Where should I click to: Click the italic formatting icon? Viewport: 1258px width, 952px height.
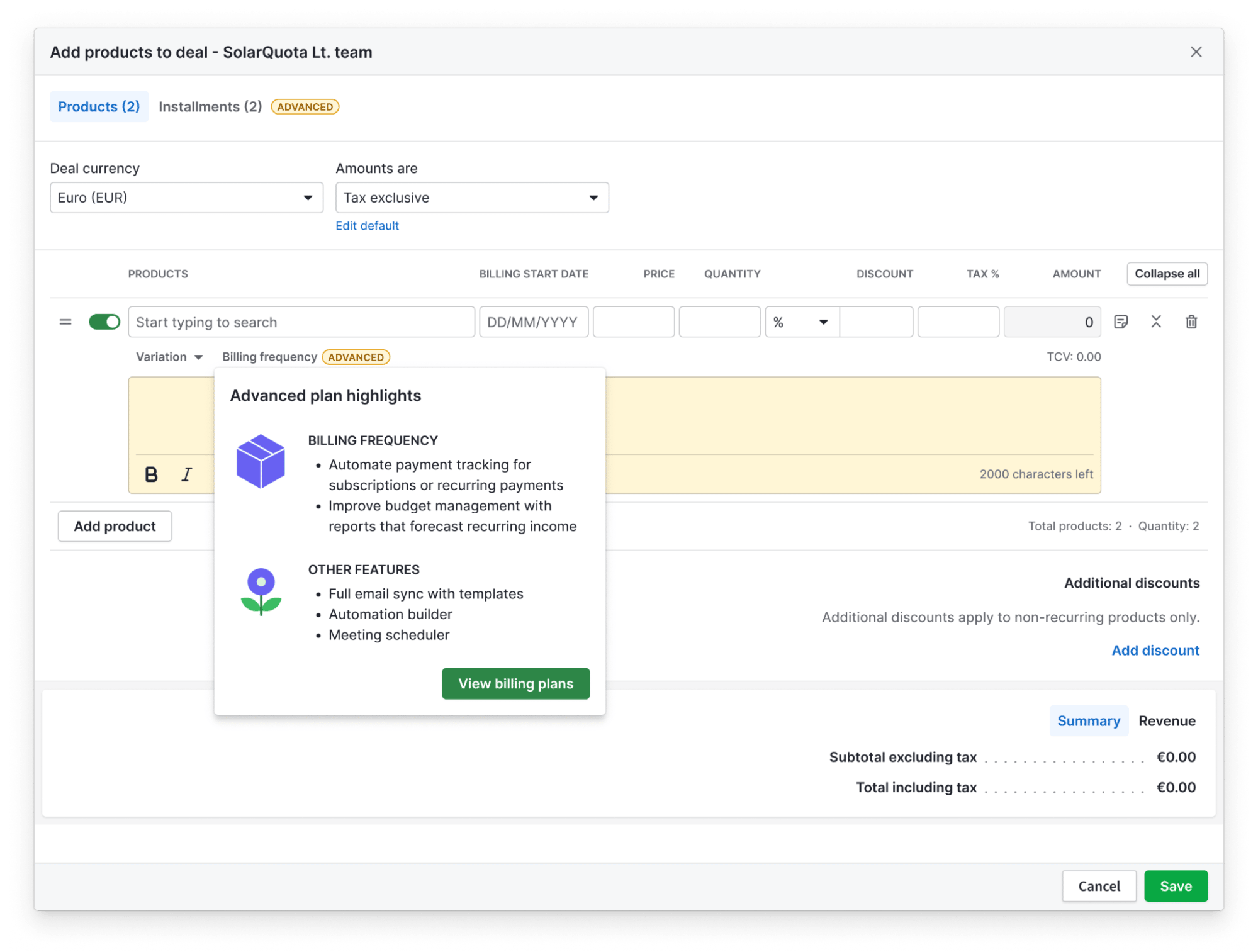pyautogui.click(x=189, y=473)
